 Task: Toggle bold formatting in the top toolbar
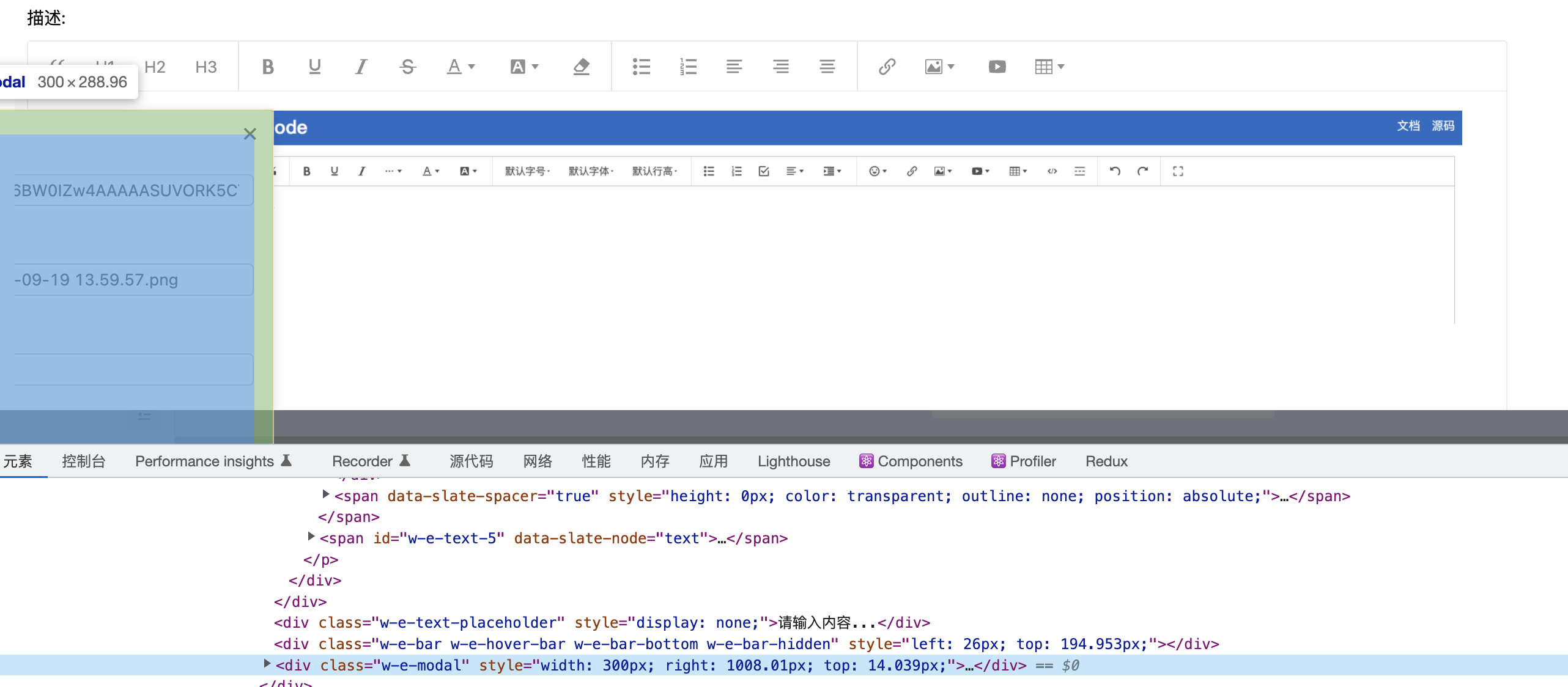(267, 67)
